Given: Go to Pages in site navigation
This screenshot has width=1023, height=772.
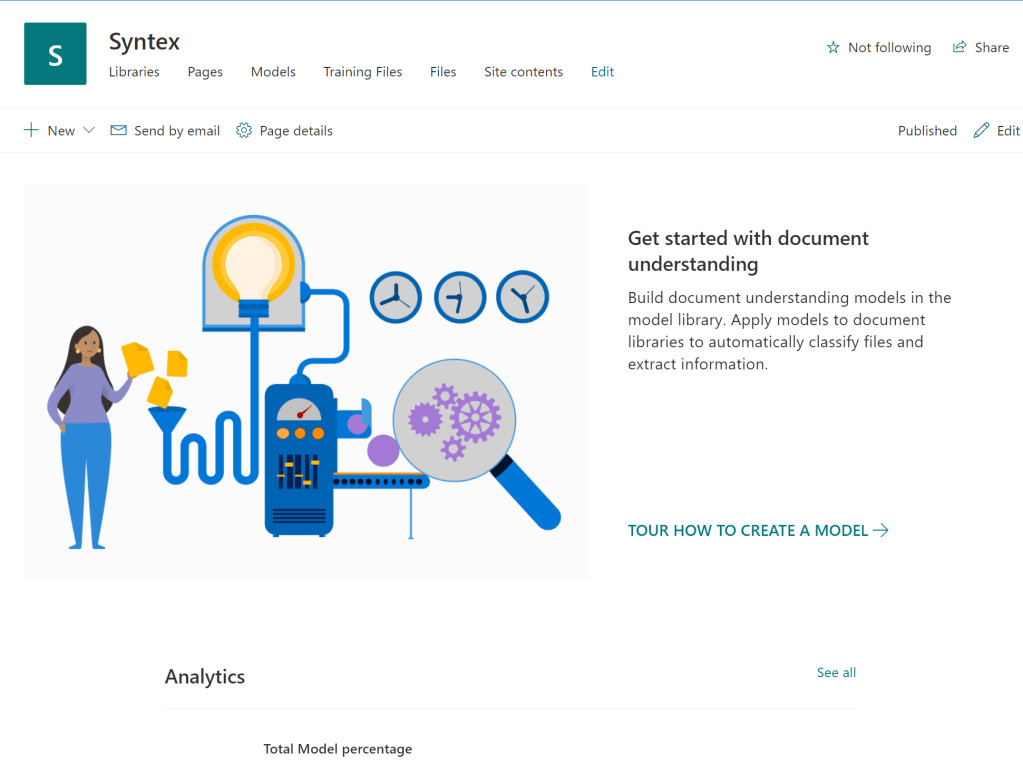Looking at the screenshot, I should tap(205, 72).
